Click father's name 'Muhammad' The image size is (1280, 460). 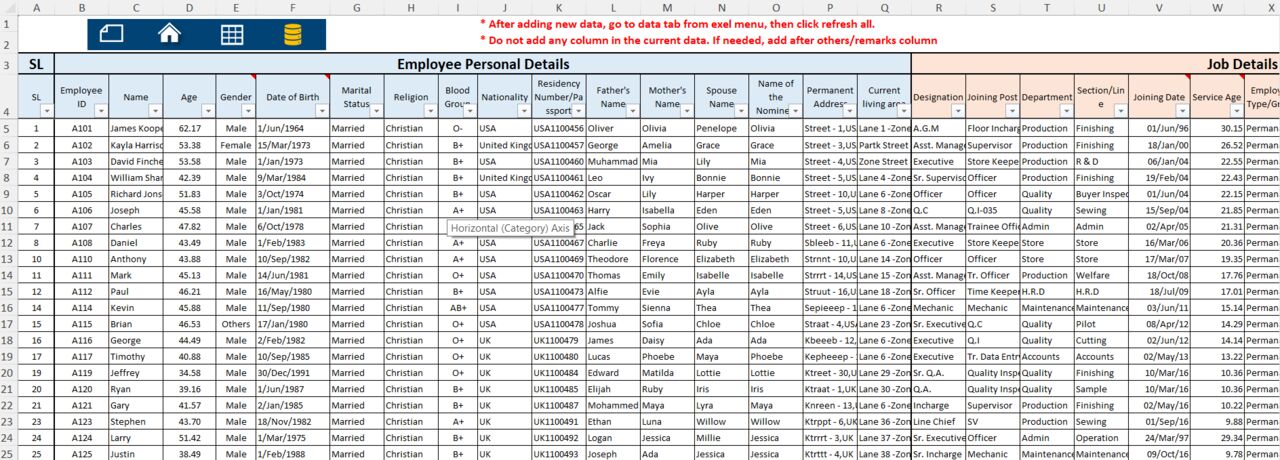pos(613,161)
